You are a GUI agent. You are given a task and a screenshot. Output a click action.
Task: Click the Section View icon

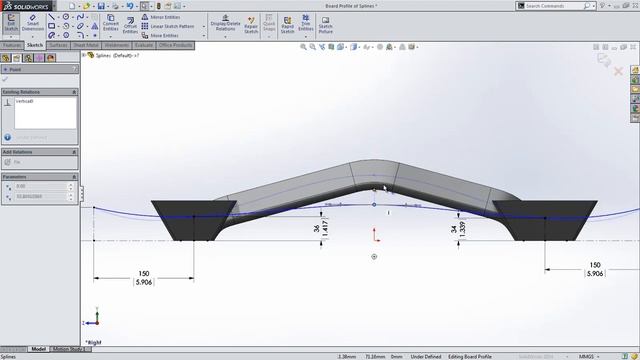tap(331, 47)
